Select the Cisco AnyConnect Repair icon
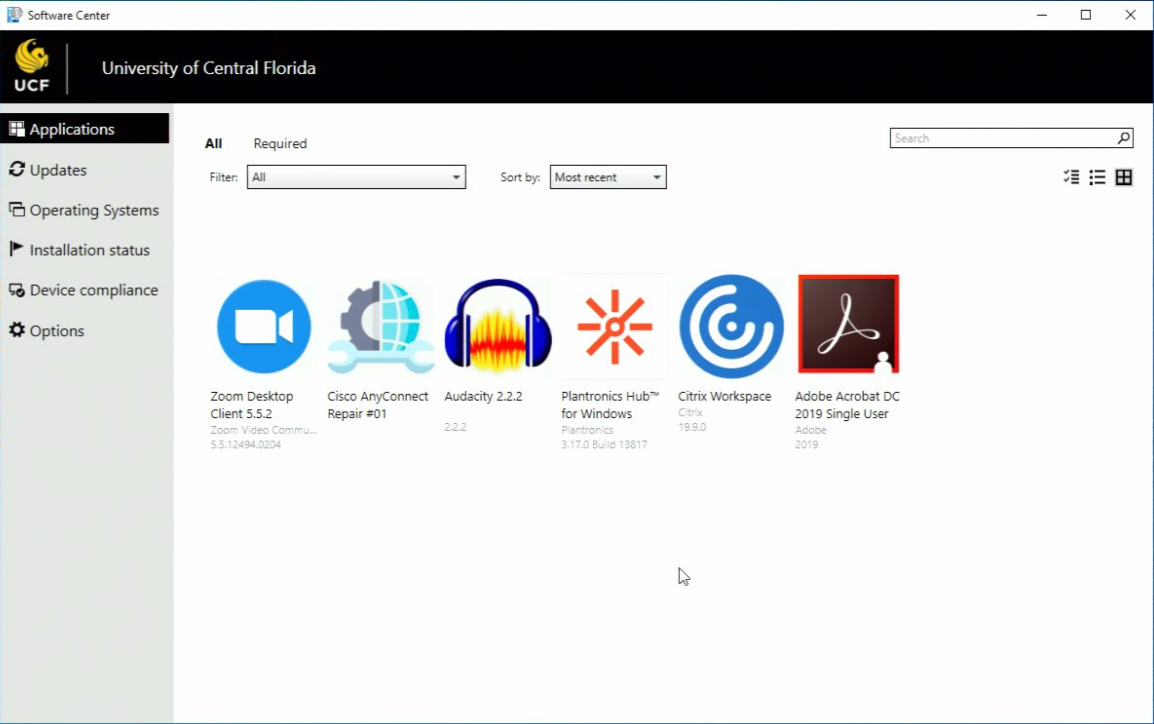This screenshot has height=724, width=1154. pos(380,327)
